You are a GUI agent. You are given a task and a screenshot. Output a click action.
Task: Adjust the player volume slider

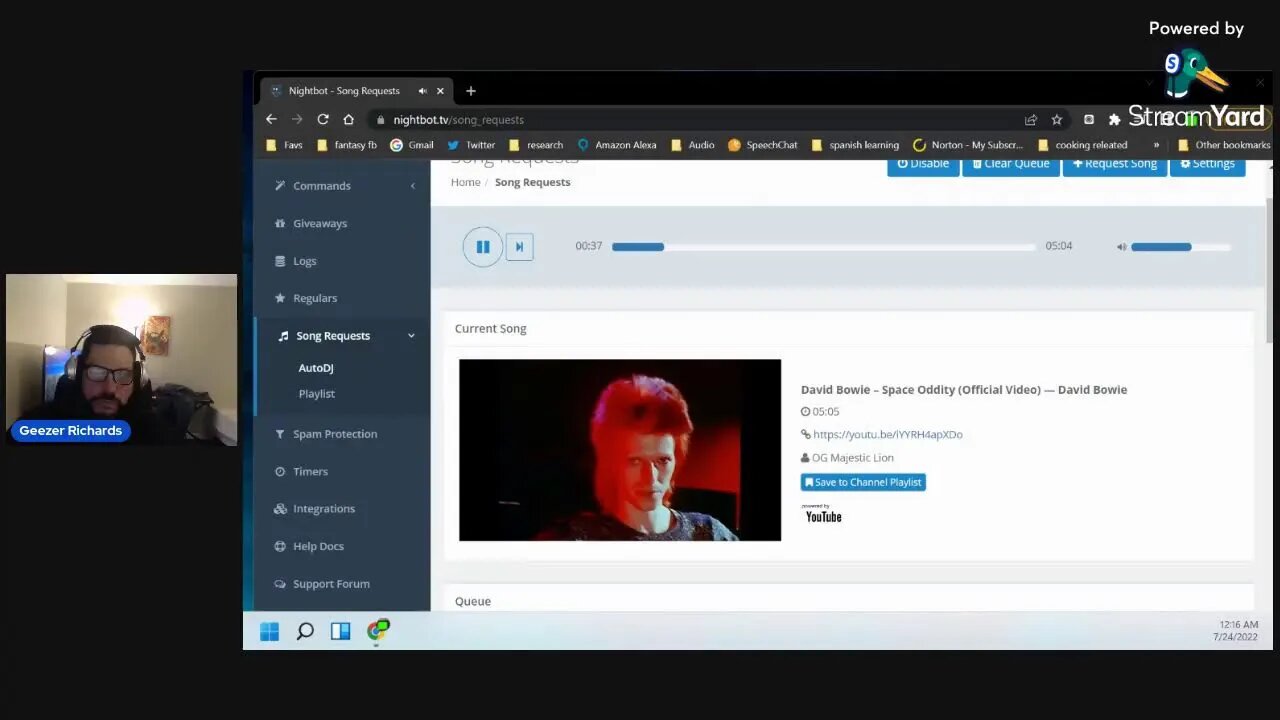point(1180,247)
